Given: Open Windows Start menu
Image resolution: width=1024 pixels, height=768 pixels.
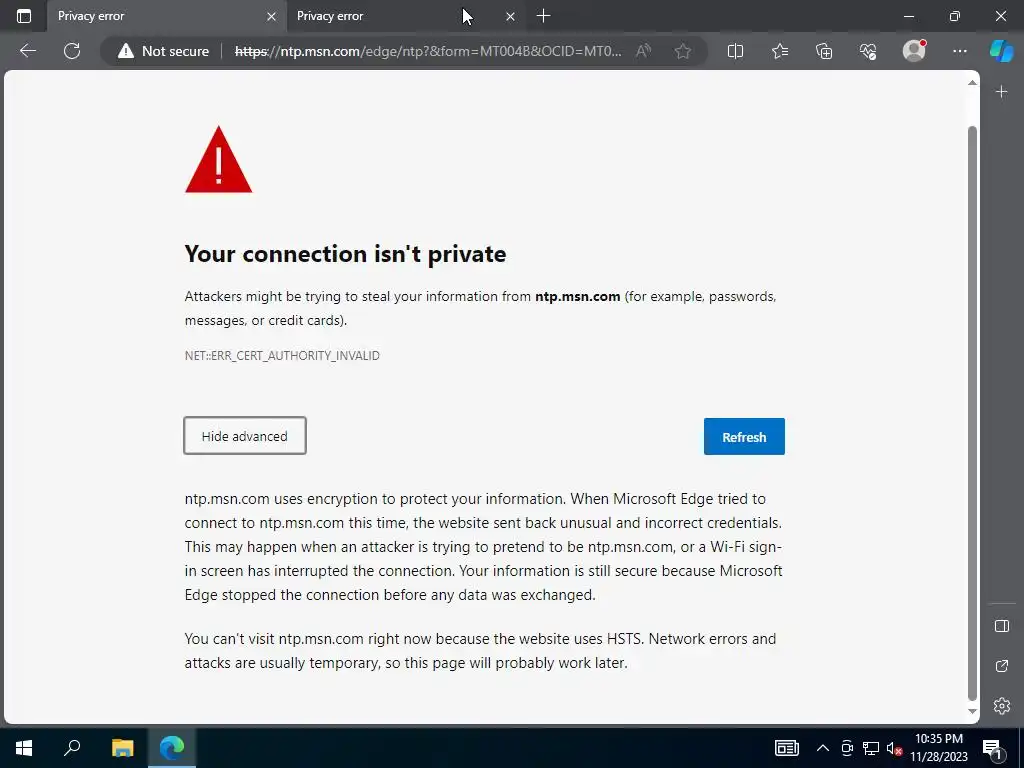Looking at the screenshot, I should pos(24,748).
